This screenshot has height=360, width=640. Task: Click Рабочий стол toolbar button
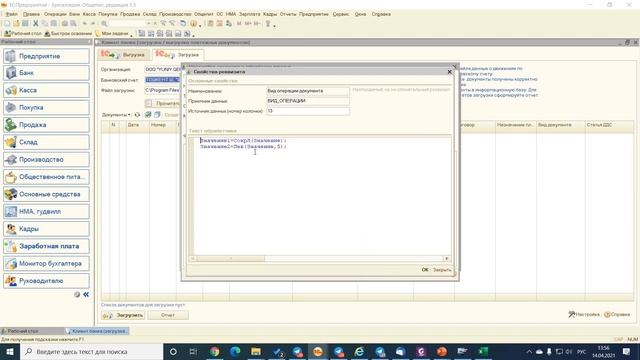(22, 33)
